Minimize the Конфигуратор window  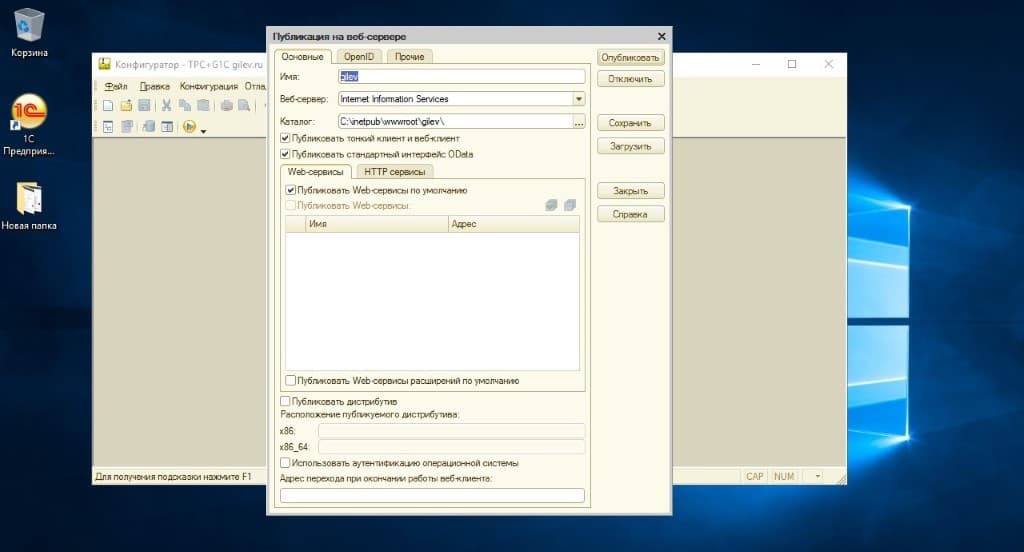click(756, 64)
